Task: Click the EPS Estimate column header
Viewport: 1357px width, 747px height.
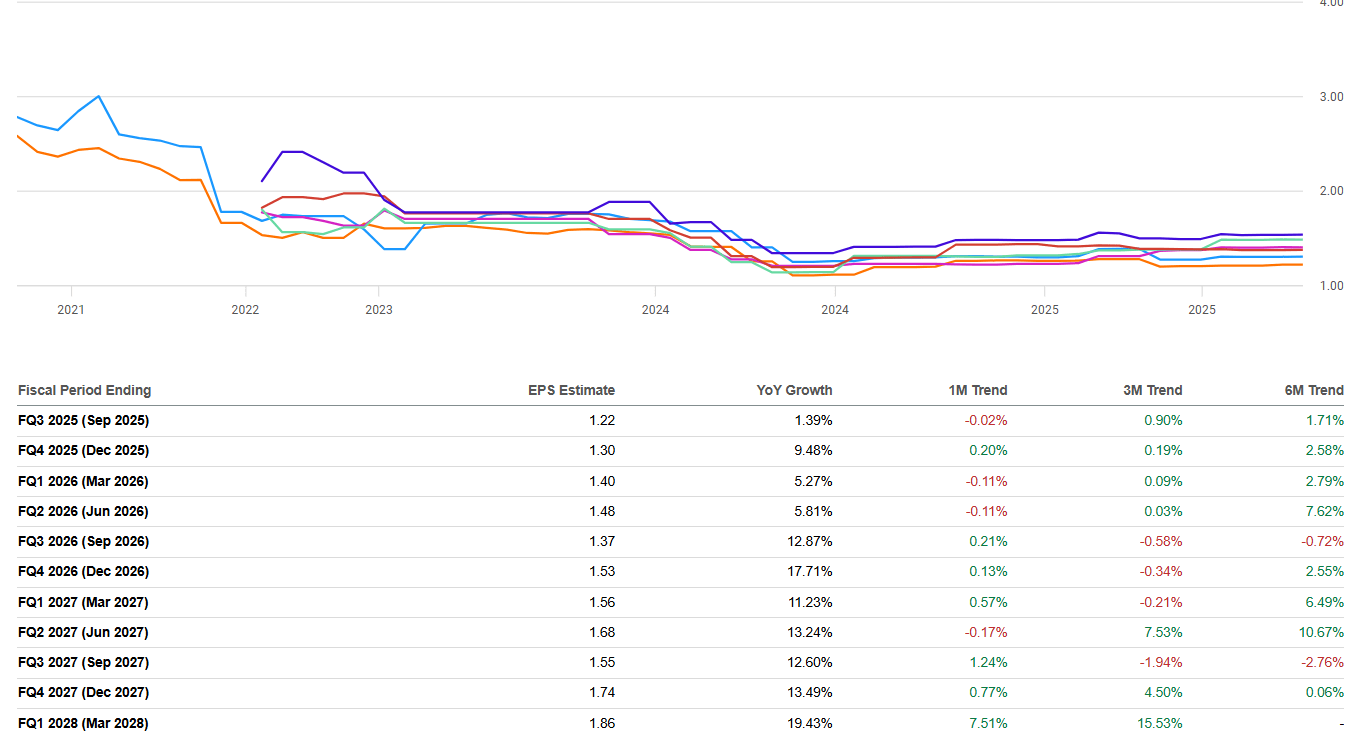Action: (571, 390)
